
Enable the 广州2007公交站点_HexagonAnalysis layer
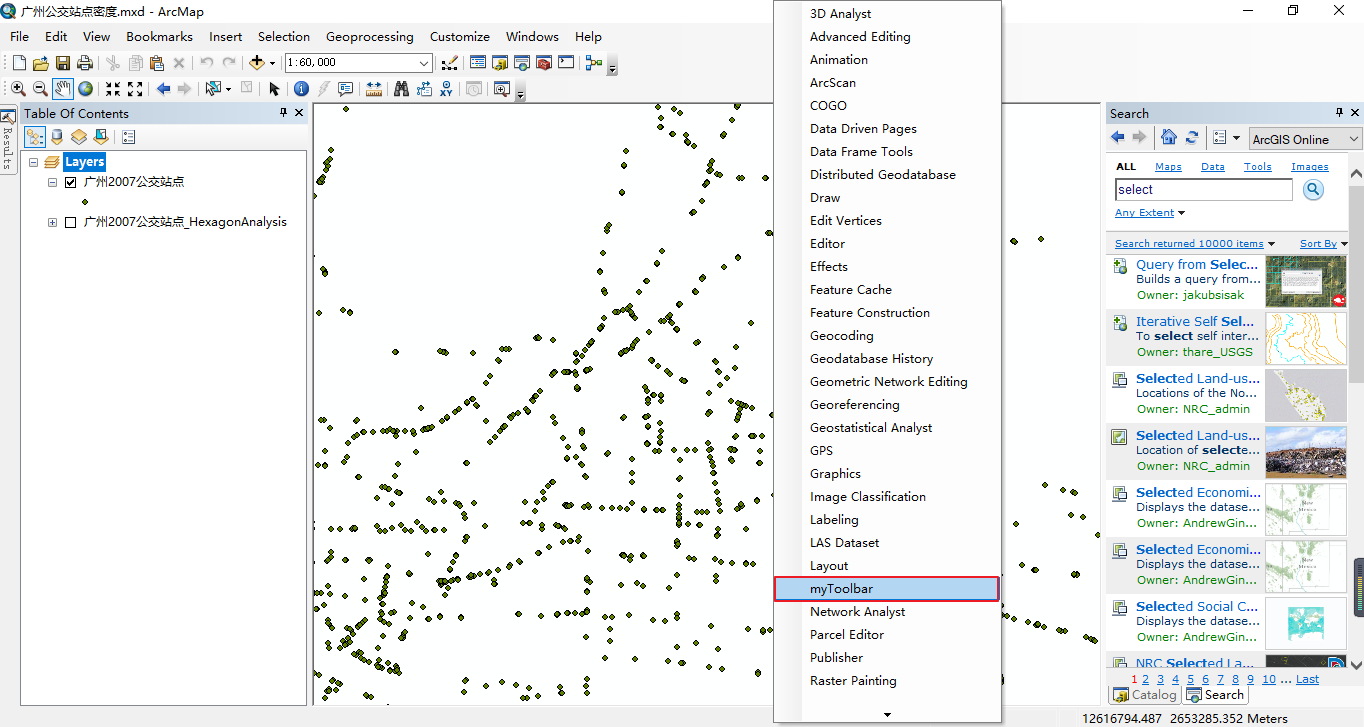pyautogui.click(x=70, y=222)
